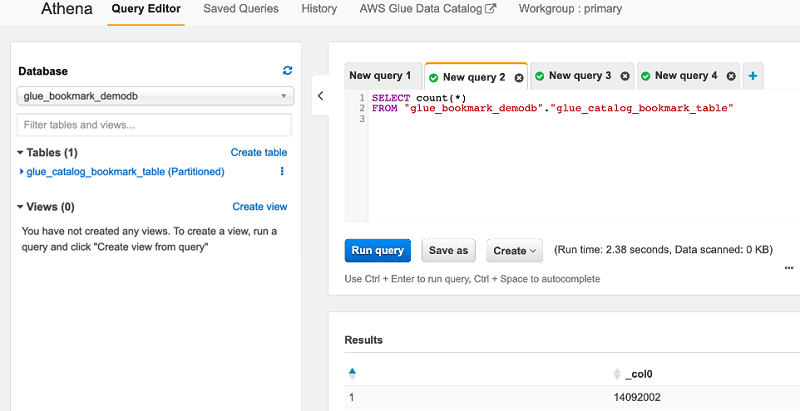The height and width of the screenshot is (411, 800).
Task: Sort results by _col0 column
Action: (617, 374)
